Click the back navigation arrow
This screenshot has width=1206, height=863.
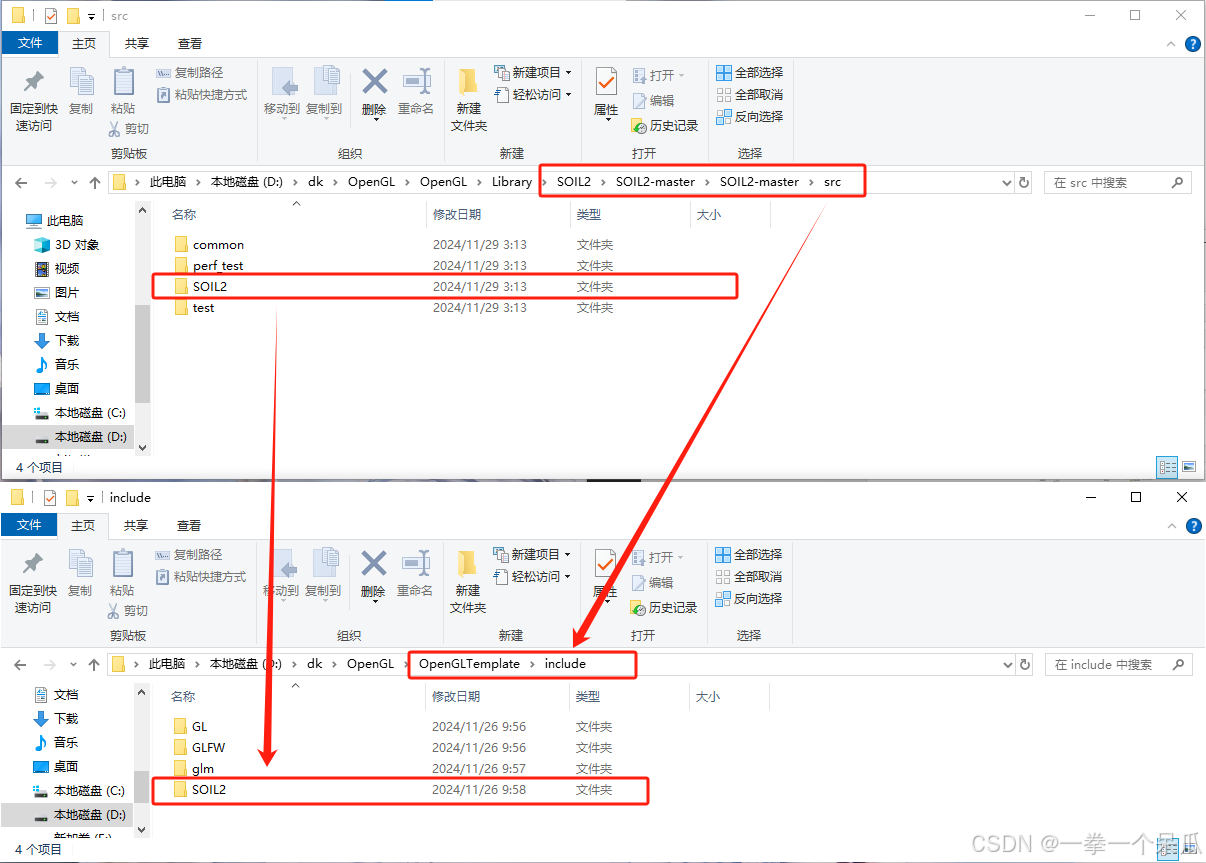(21, 182)
